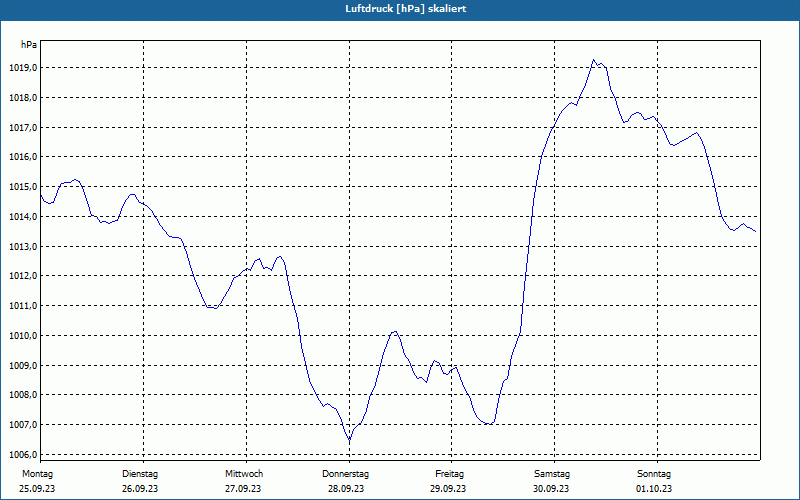Select the 1016,0 axis value
The height and width of the screenshot is (500, 800).
[23, 157]
